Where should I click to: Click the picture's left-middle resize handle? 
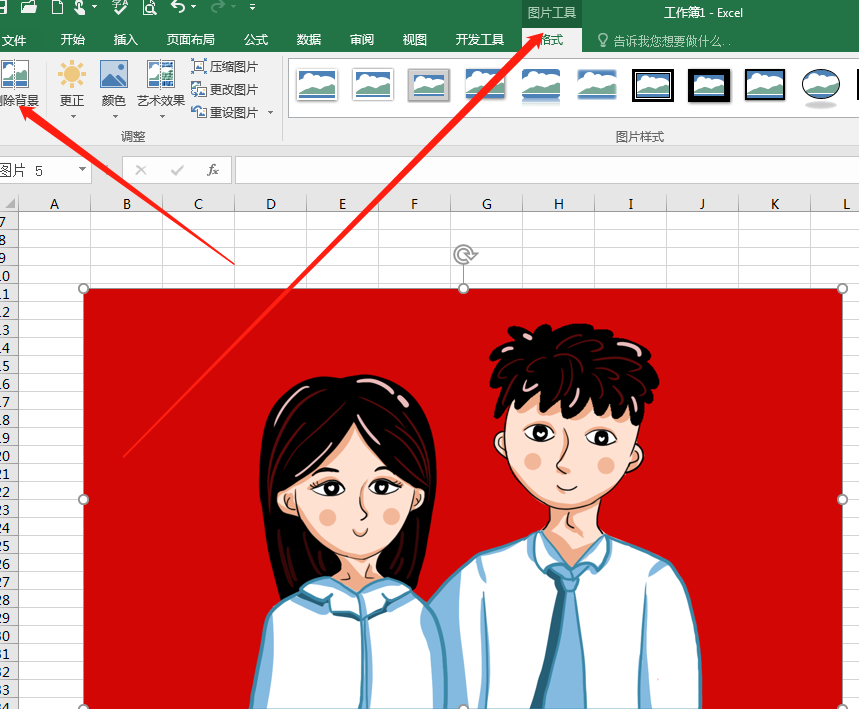83,499
